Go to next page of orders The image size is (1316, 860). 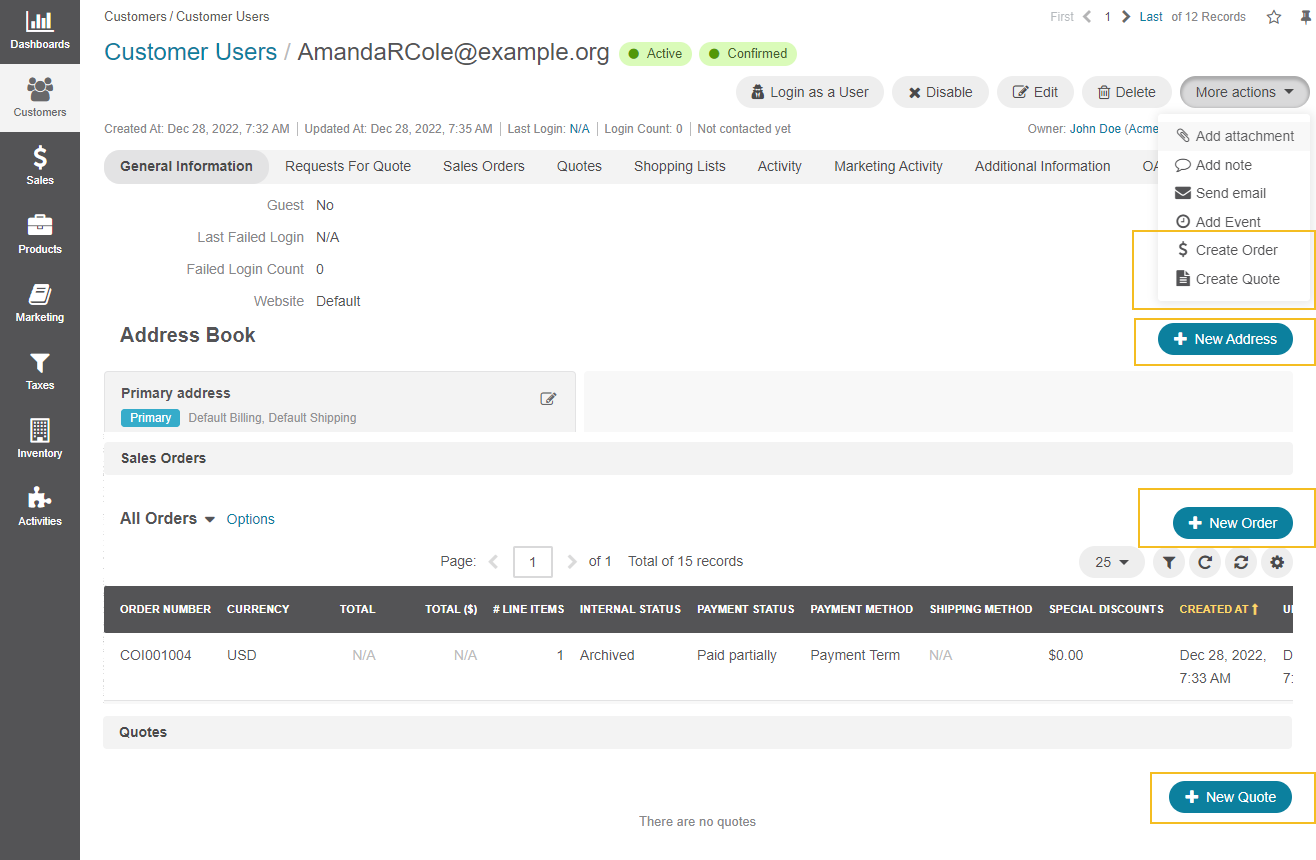pos(572,562)
